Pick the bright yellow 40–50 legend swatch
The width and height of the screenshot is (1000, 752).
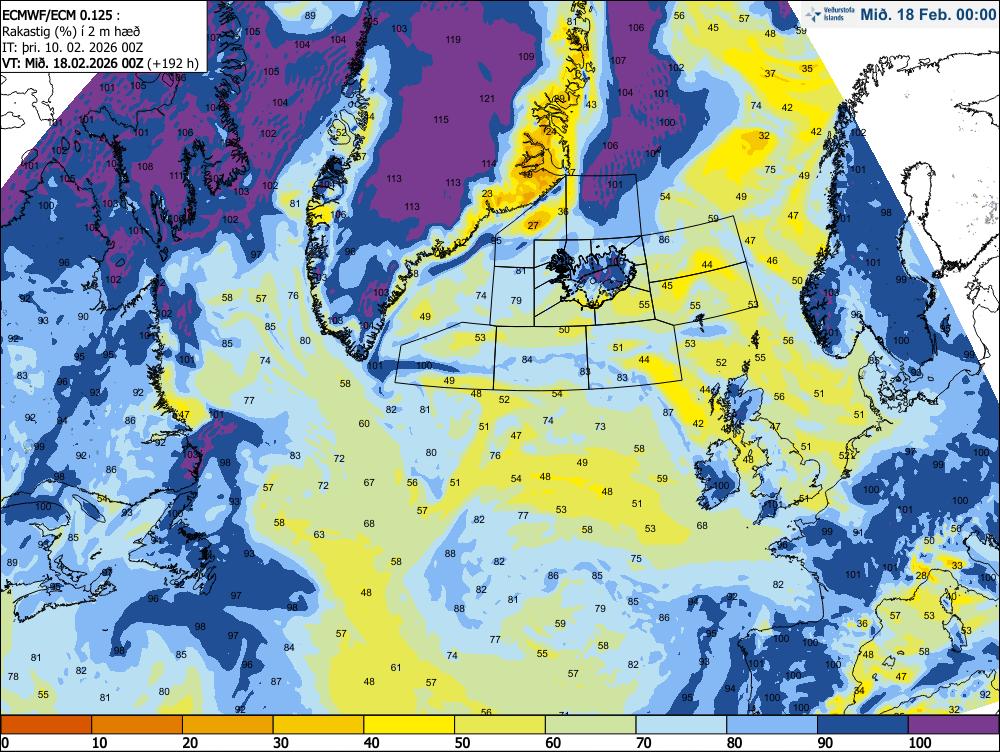click(x=409, y=724)
